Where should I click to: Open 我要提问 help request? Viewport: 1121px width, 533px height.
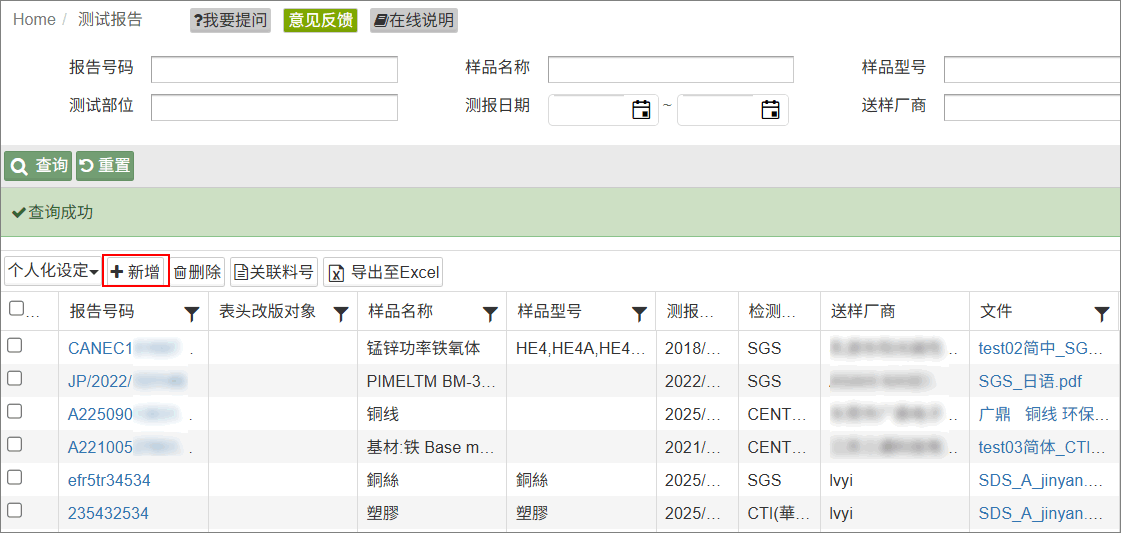pos(230,20)
